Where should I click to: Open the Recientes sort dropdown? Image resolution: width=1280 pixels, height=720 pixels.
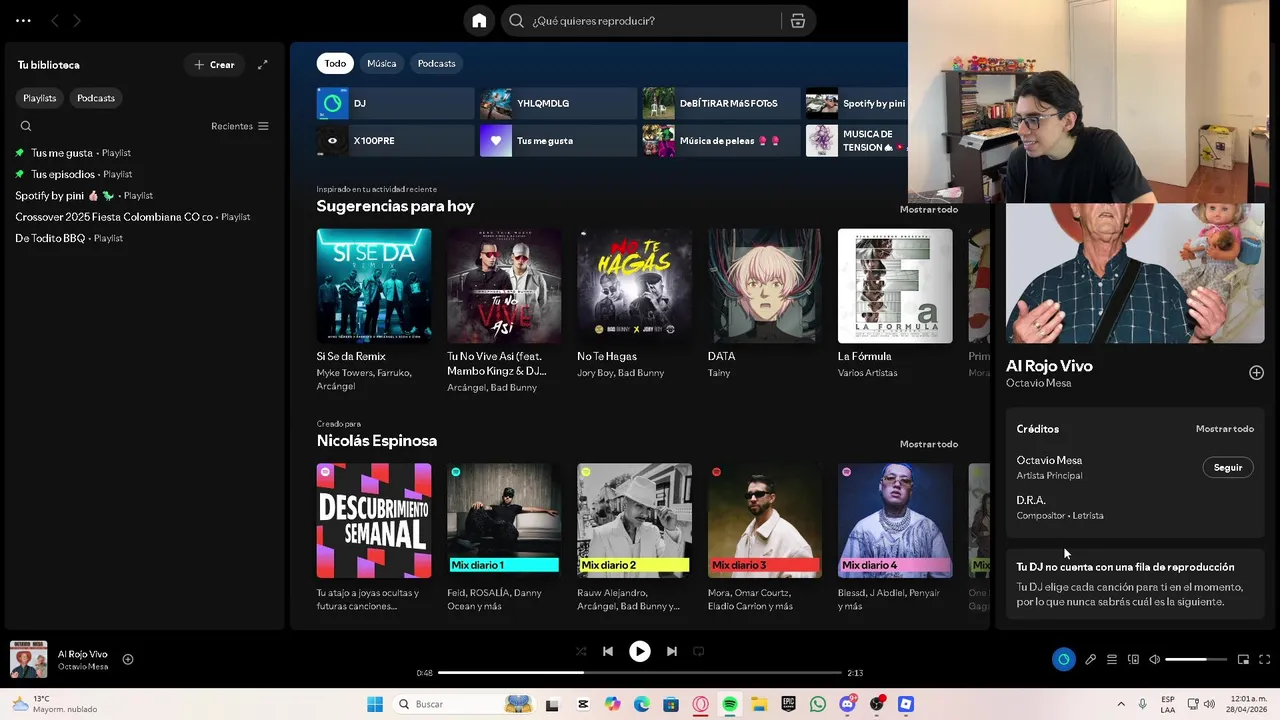click(x=240, y=126)
